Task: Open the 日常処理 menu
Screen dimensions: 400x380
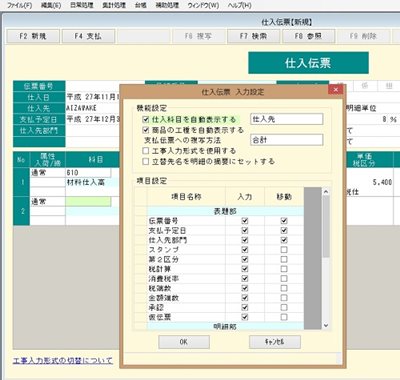Action: click(82, 5)
